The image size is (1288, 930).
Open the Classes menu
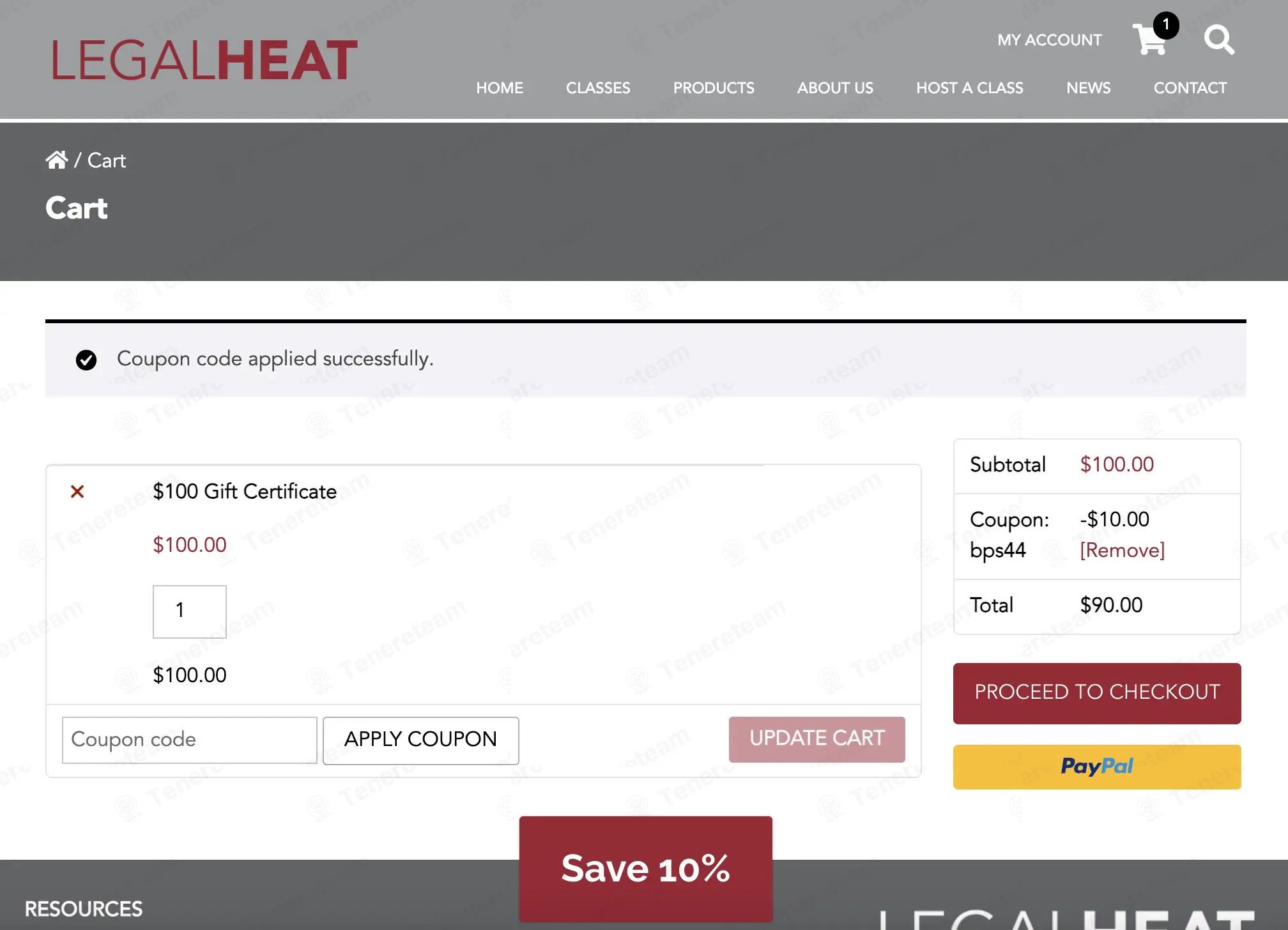598,88
